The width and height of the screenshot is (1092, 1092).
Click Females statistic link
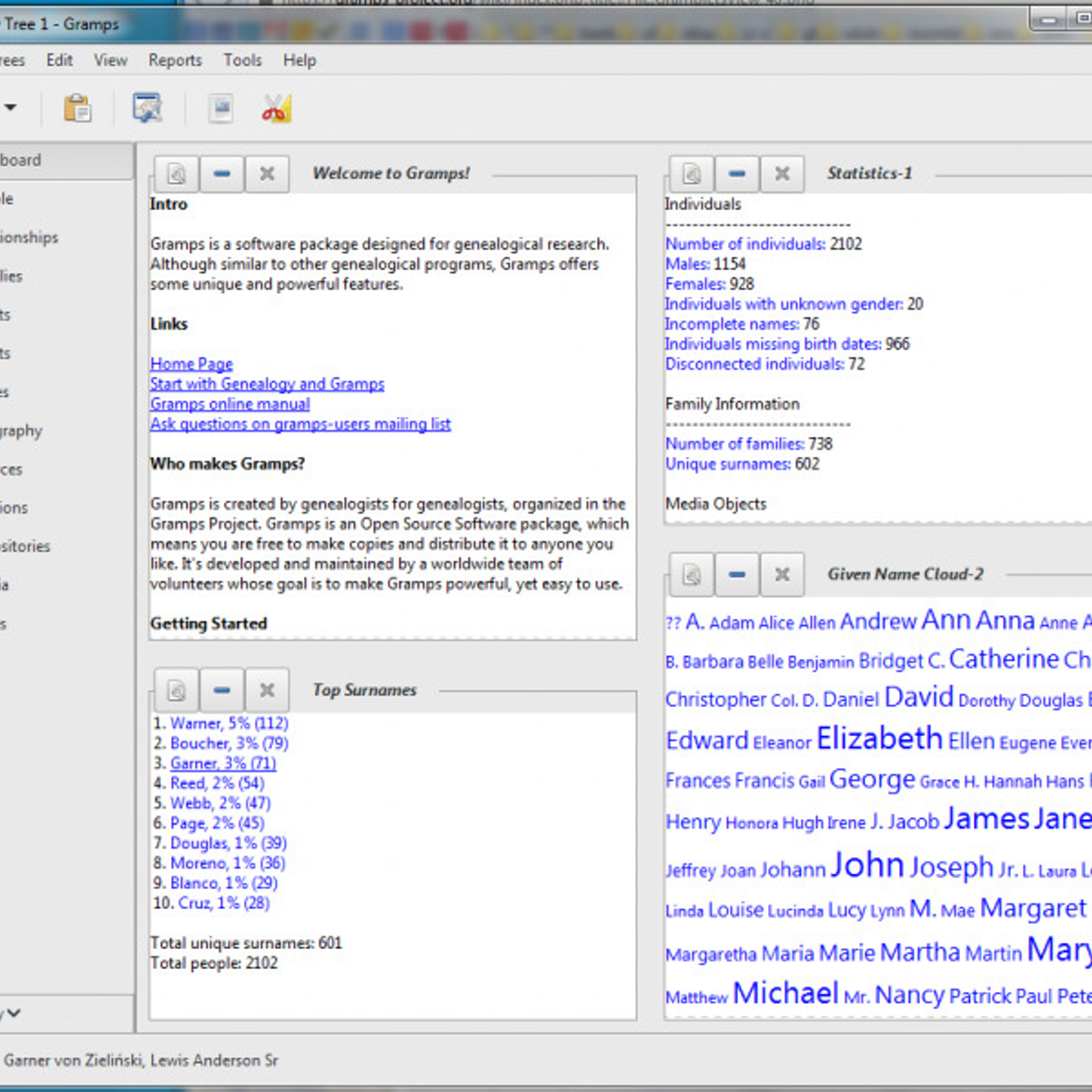tap(695, 284)
